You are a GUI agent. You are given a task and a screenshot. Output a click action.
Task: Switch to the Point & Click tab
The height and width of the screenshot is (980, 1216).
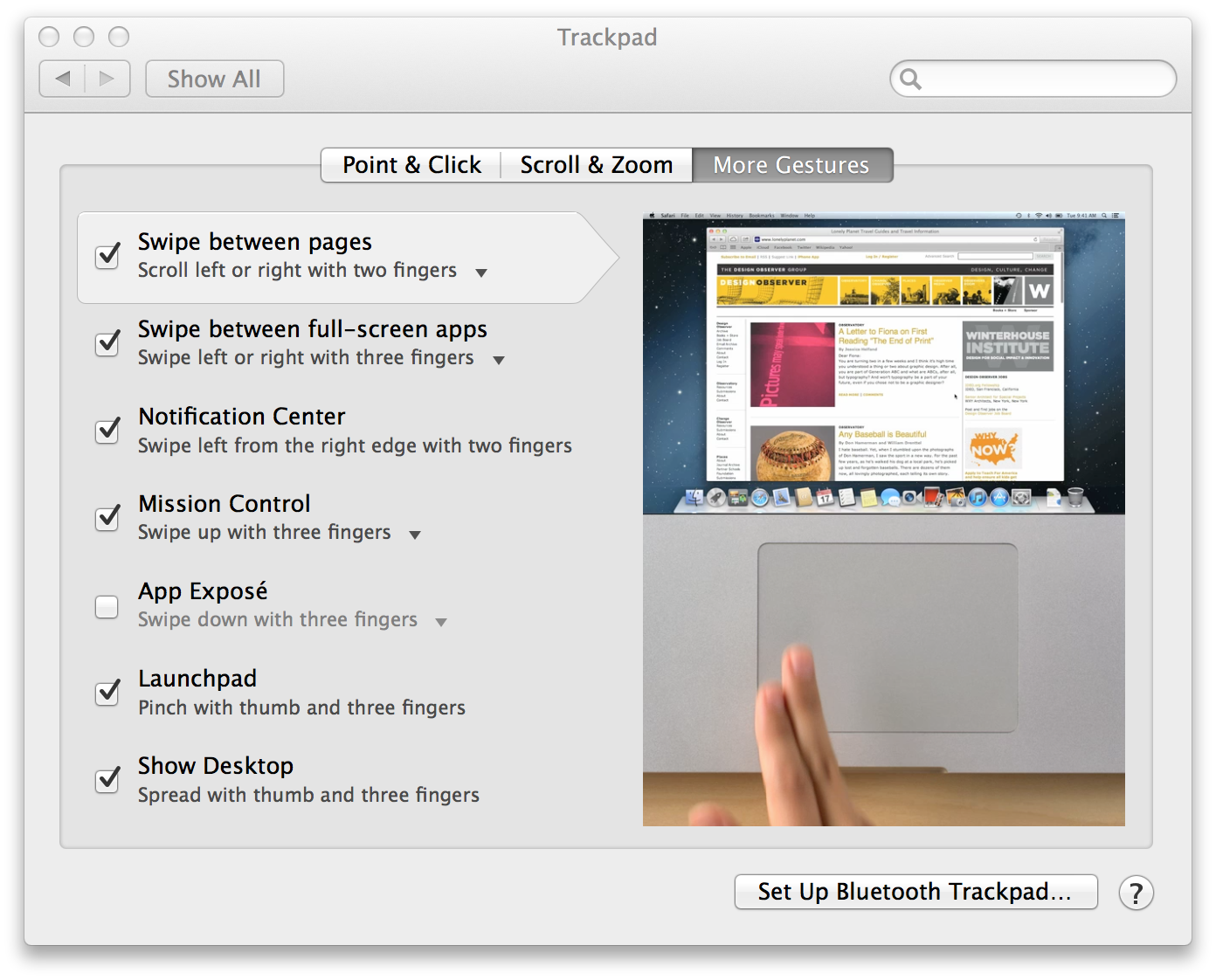tap(411, 165)
